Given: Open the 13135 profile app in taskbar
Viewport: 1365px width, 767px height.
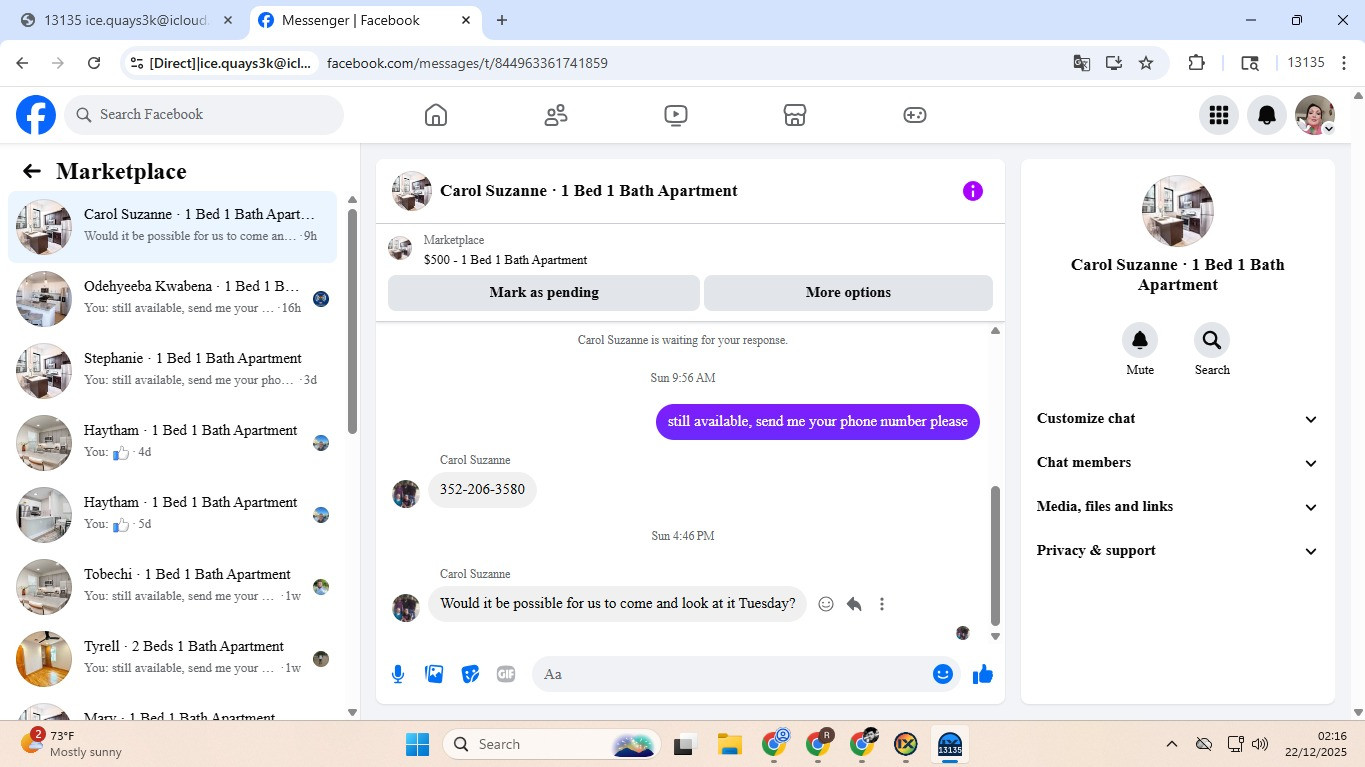Looking at the screenshot, I should tap(949, 744).
